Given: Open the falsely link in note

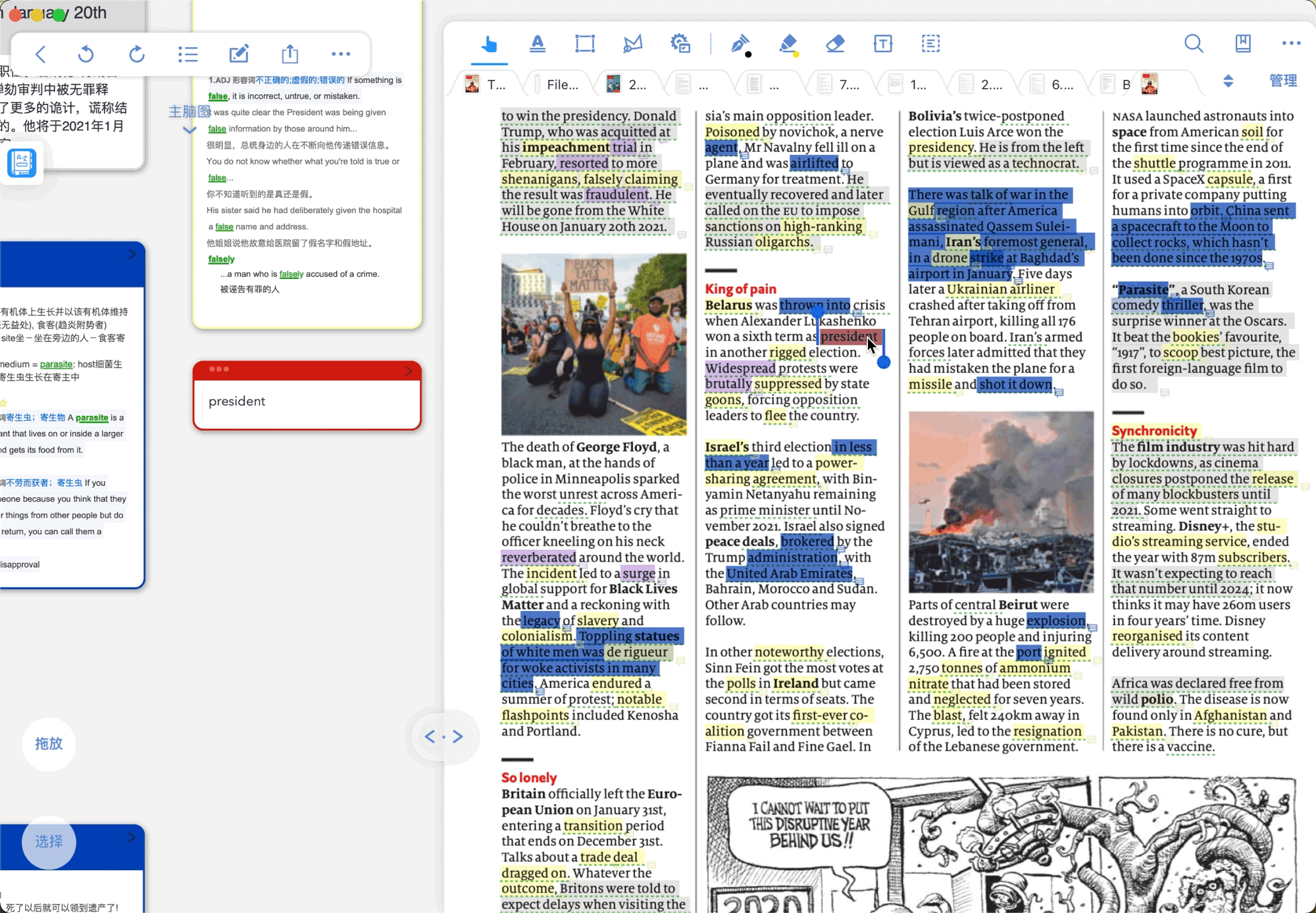Looking at the screenshot, I should click(221, 259).
